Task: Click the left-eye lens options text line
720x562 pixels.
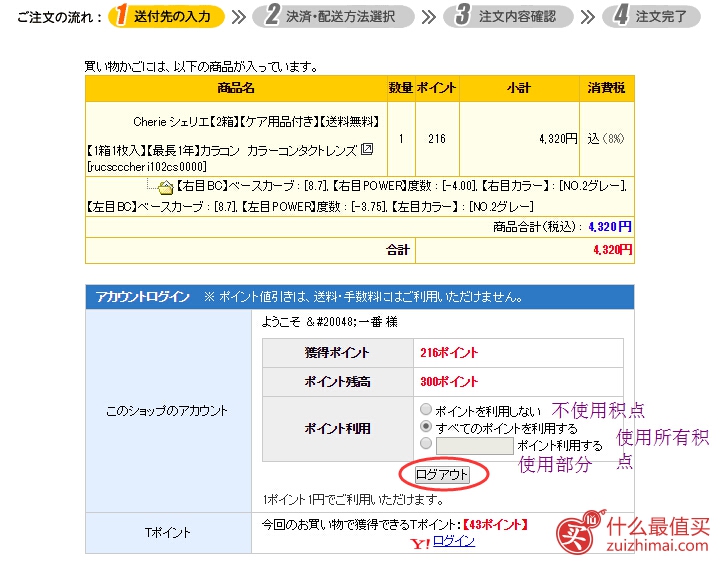Action: (310, 207)
